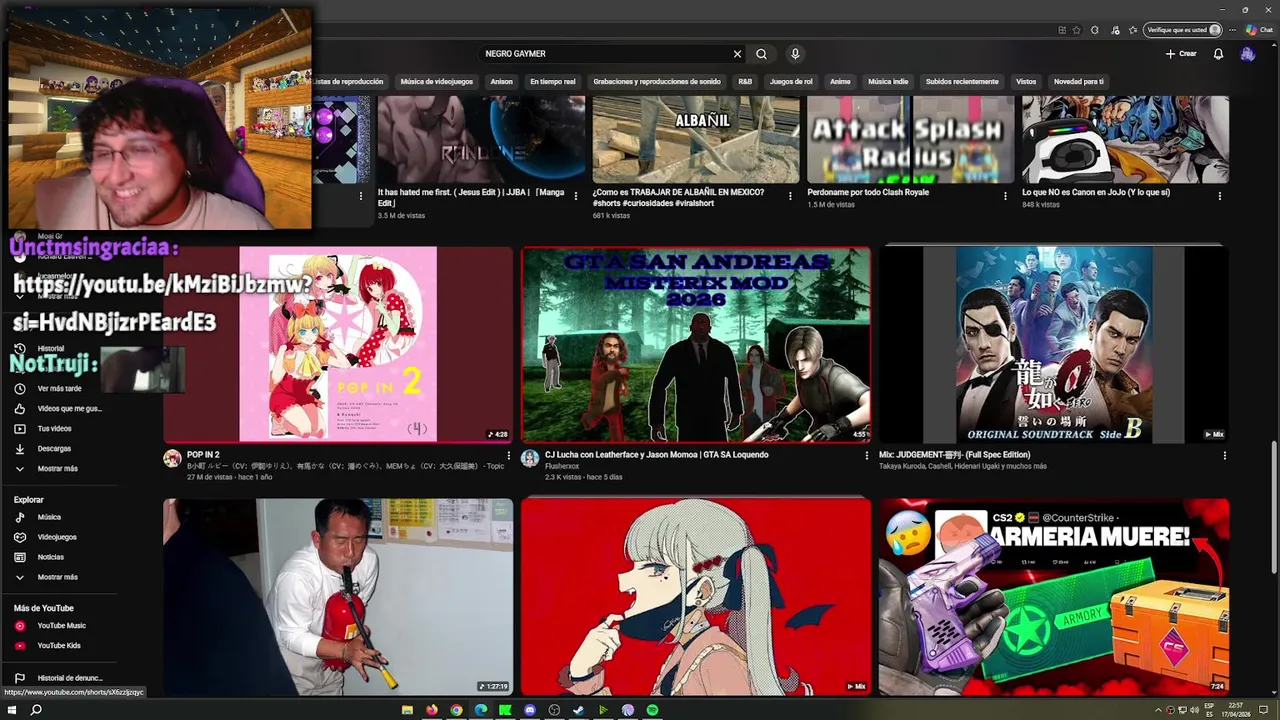
Task: Select the Subidos recientemente chip
Action: pyautogui.click(x=962, y=82)
